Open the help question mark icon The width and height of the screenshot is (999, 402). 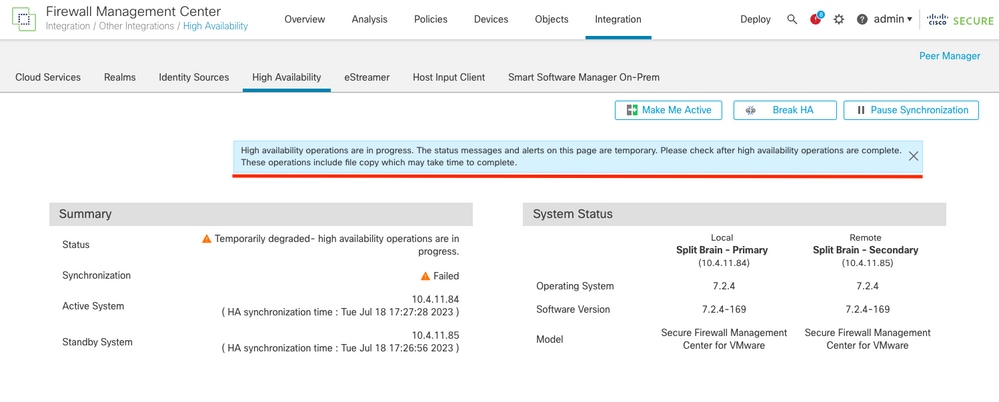tap(862, 19)
